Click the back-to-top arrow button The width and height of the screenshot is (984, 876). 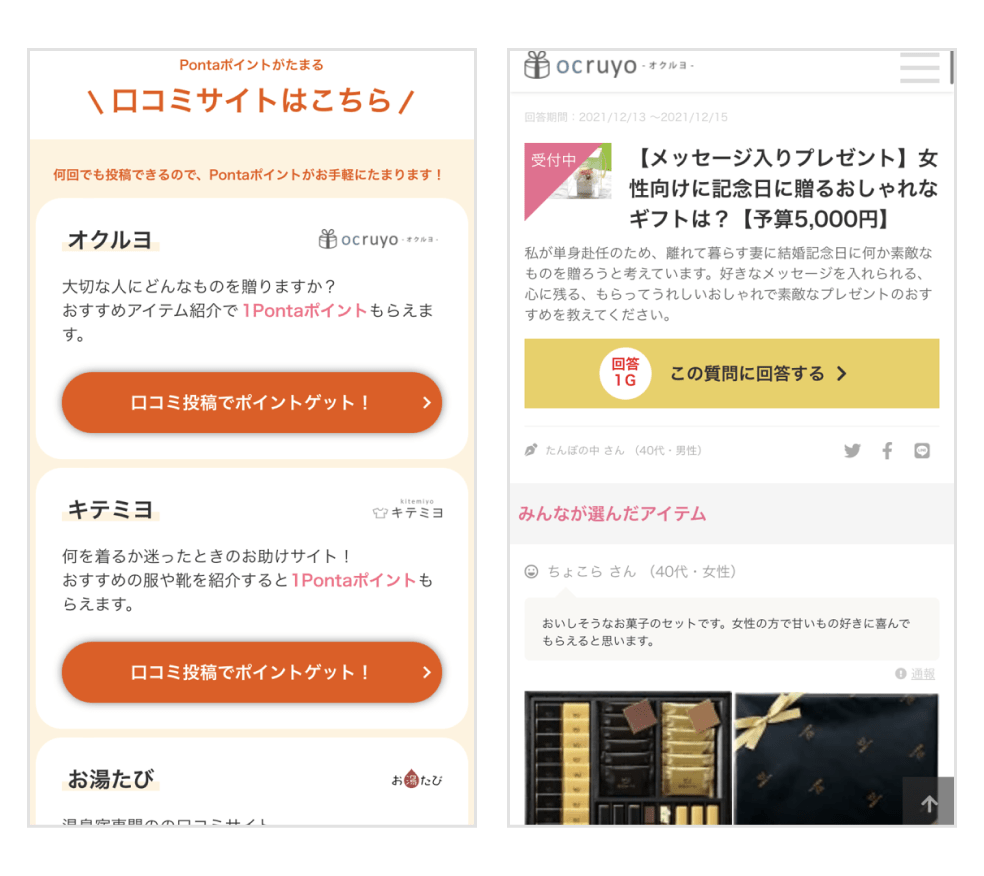pos(929,802)
